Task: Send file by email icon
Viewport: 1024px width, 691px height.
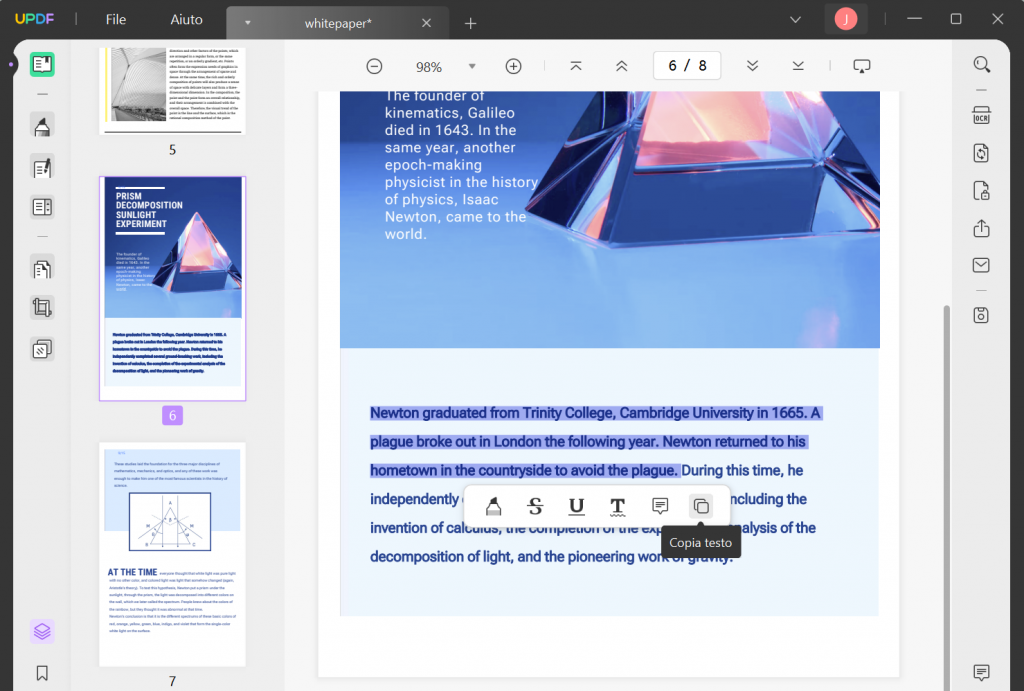Action: click(x=982, y=265)
